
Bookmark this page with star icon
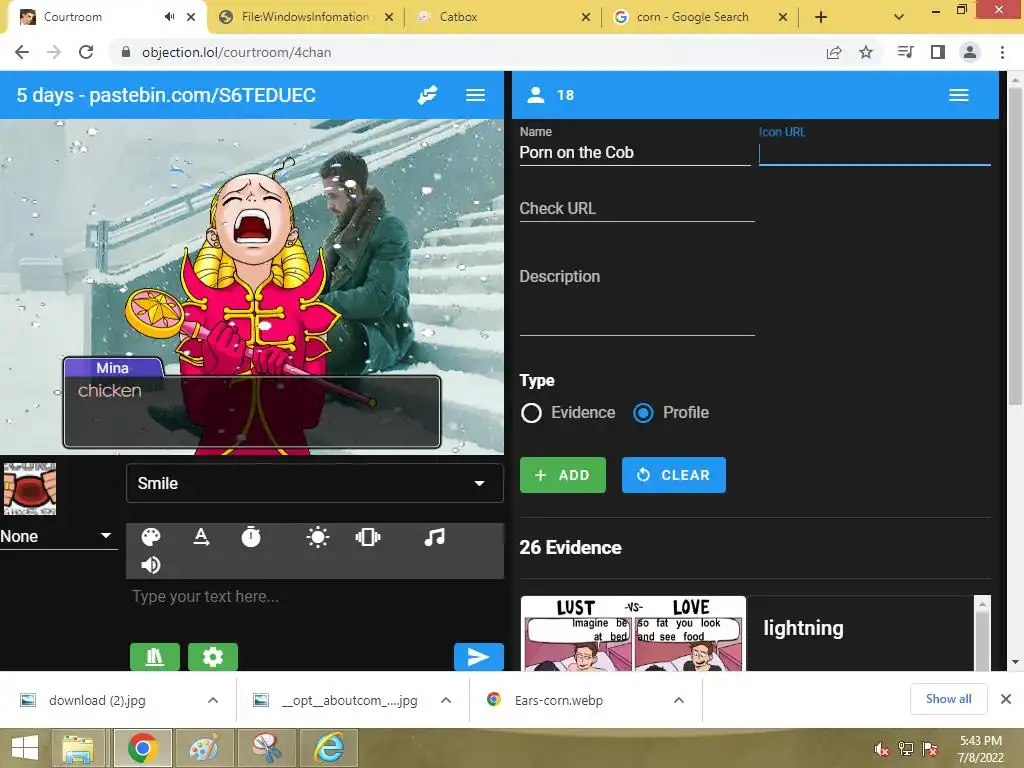coord(866,52)
